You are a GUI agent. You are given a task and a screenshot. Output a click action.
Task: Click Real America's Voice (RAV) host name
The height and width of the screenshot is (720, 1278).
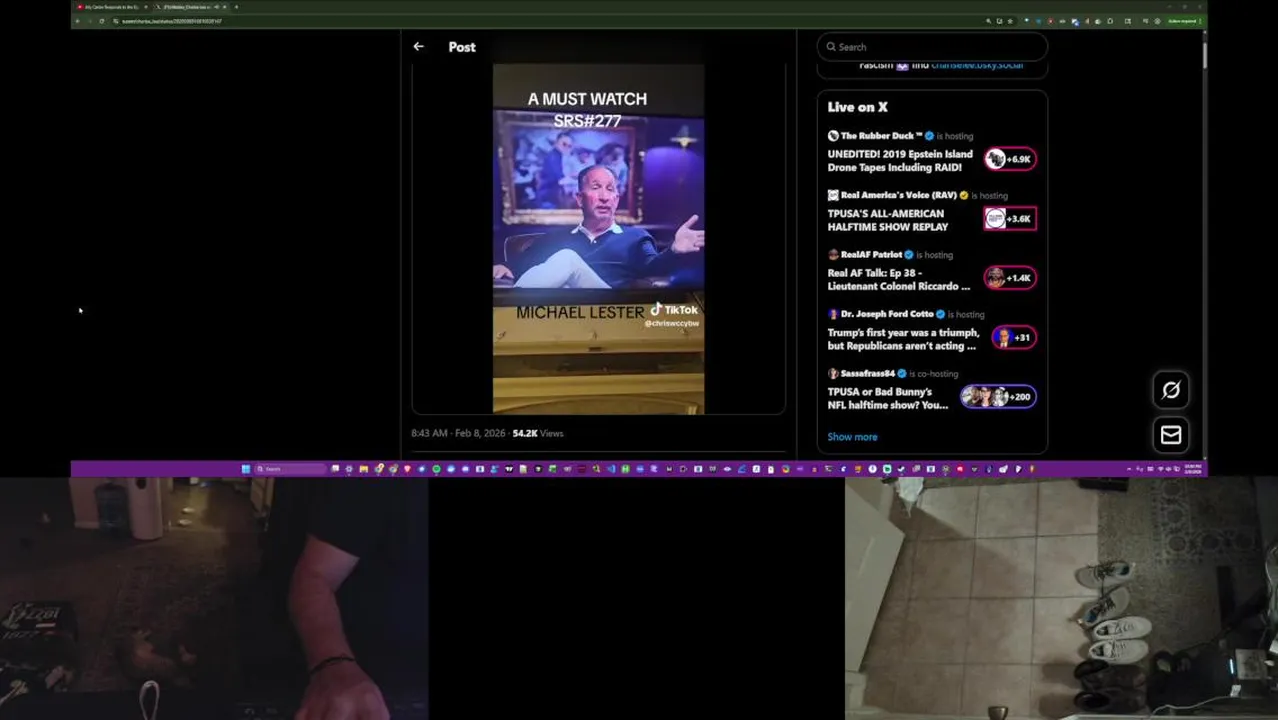(899, 195)
